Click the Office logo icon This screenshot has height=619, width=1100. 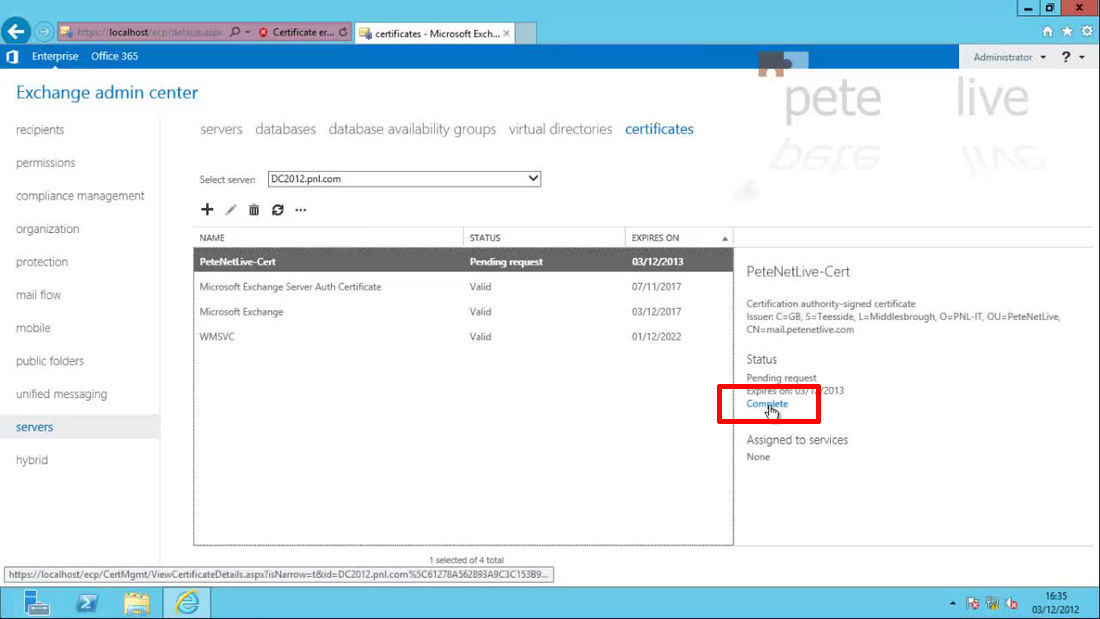click(x=12, y=57)
